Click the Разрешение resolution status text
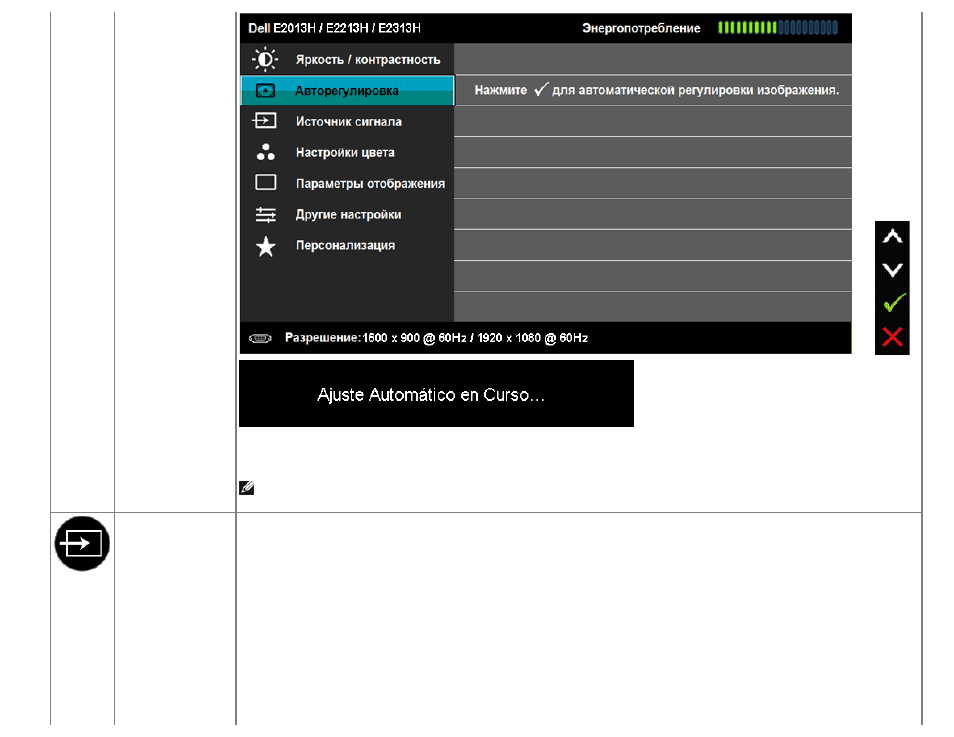This screenshot has height=737, width=954. 436,338
